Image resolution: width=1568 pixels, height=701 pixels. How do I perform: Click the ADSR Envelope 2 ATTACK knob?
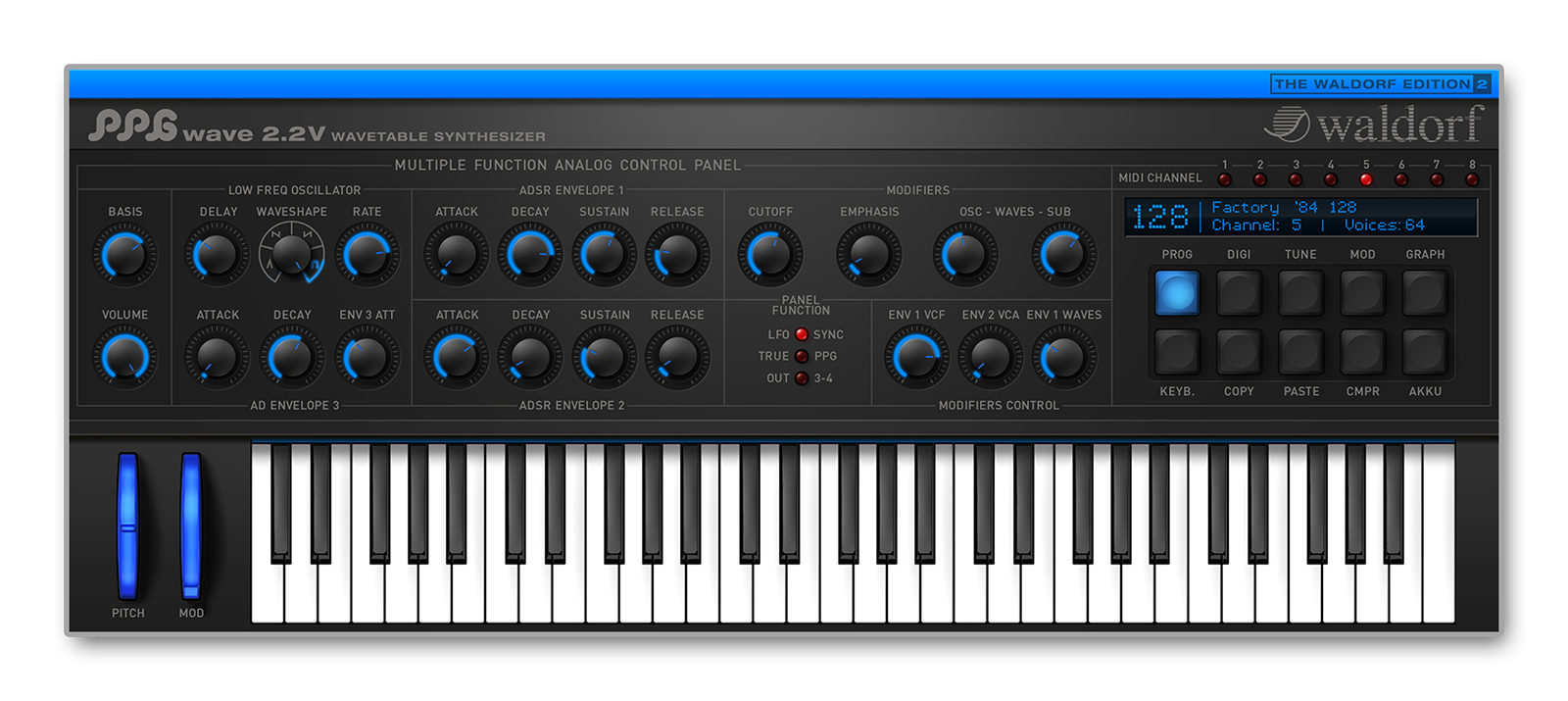pyautogui.click(x=456, y=358)
